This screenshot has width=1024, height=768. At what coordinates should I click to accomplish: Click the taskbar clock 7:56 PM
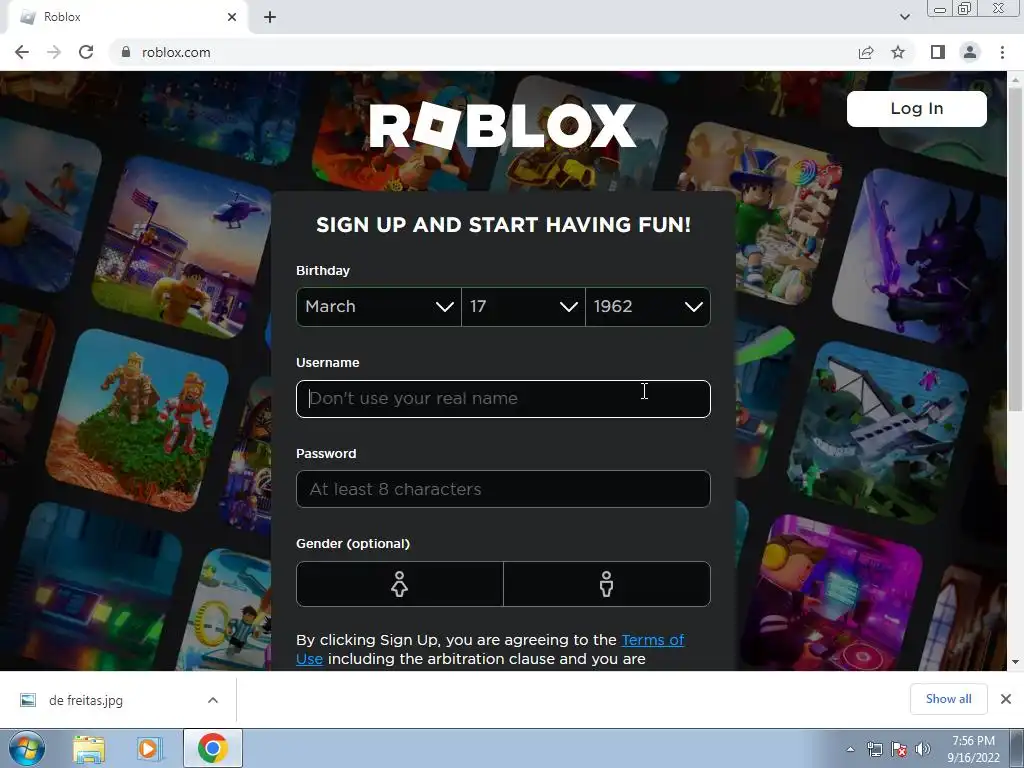[973, 749]
